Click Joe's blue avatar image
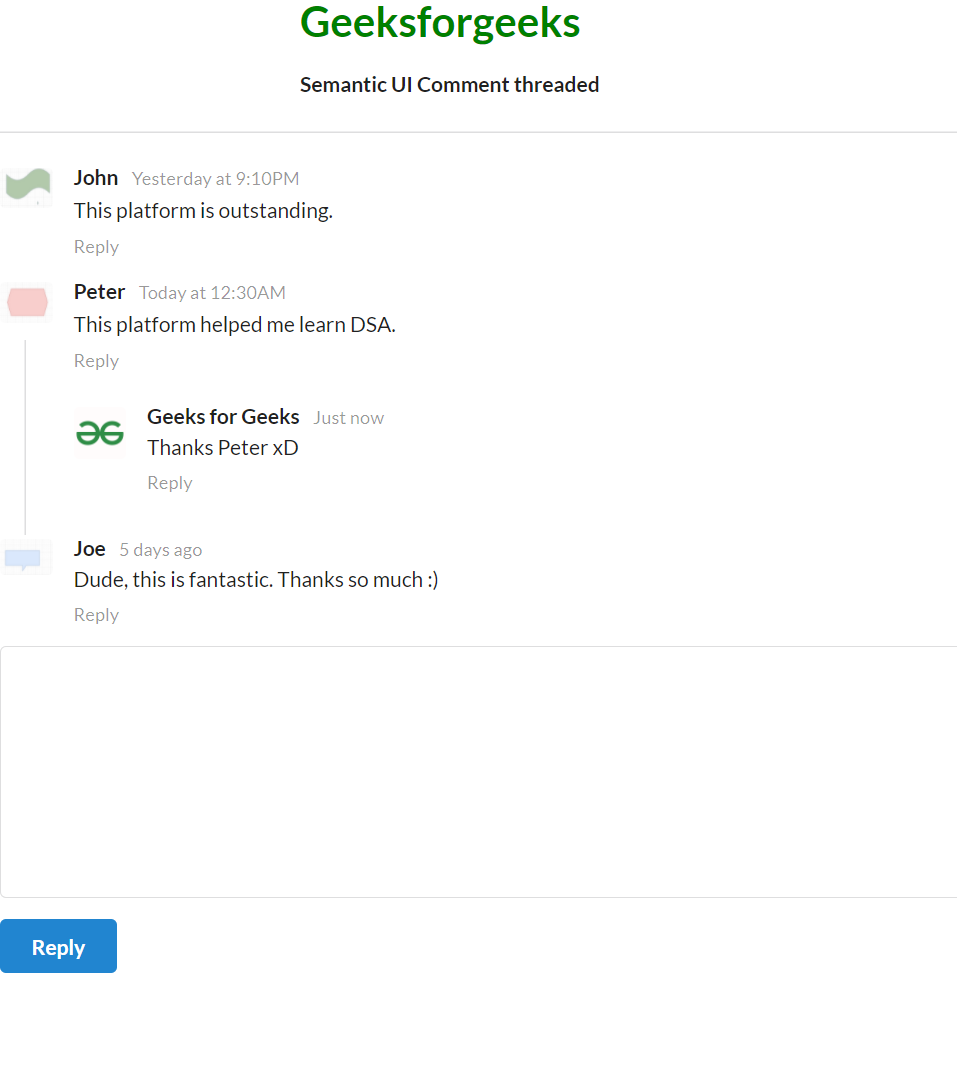Screen dimensions: 957x1072 24,558
